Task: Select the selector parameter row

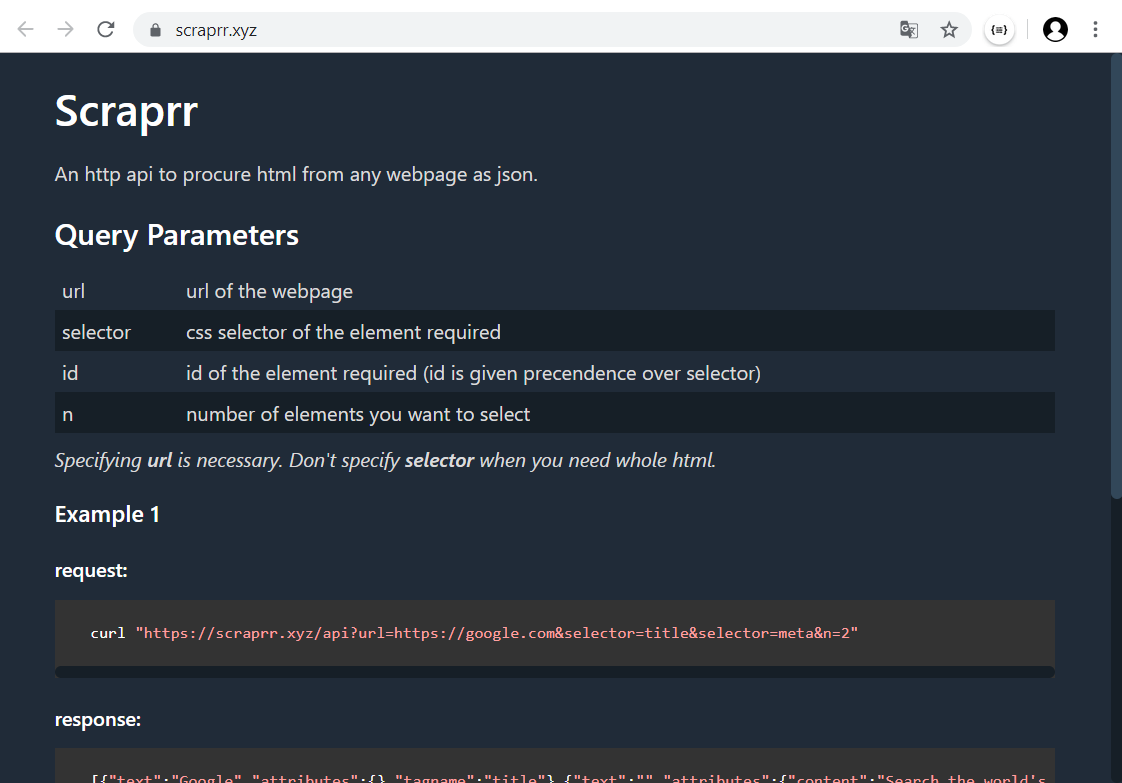Action: (x=555, y=332)
